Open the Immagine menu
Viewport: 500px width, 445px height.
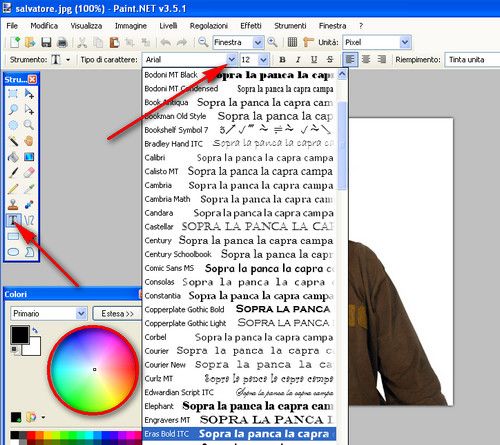point(131,26)
